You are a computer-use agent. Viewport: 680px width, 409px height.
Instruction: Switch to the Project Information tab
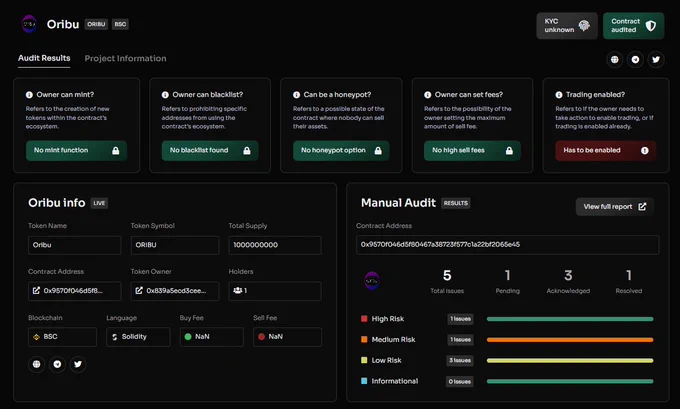point(125,59)
